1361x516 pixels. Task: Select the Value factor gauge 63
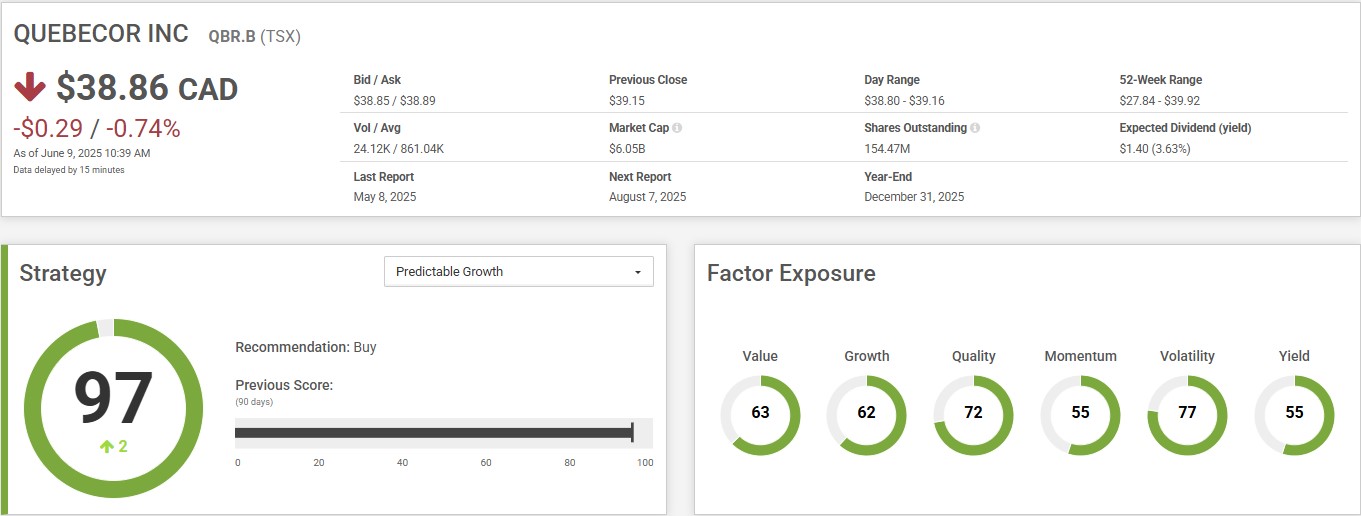[760, 415]
